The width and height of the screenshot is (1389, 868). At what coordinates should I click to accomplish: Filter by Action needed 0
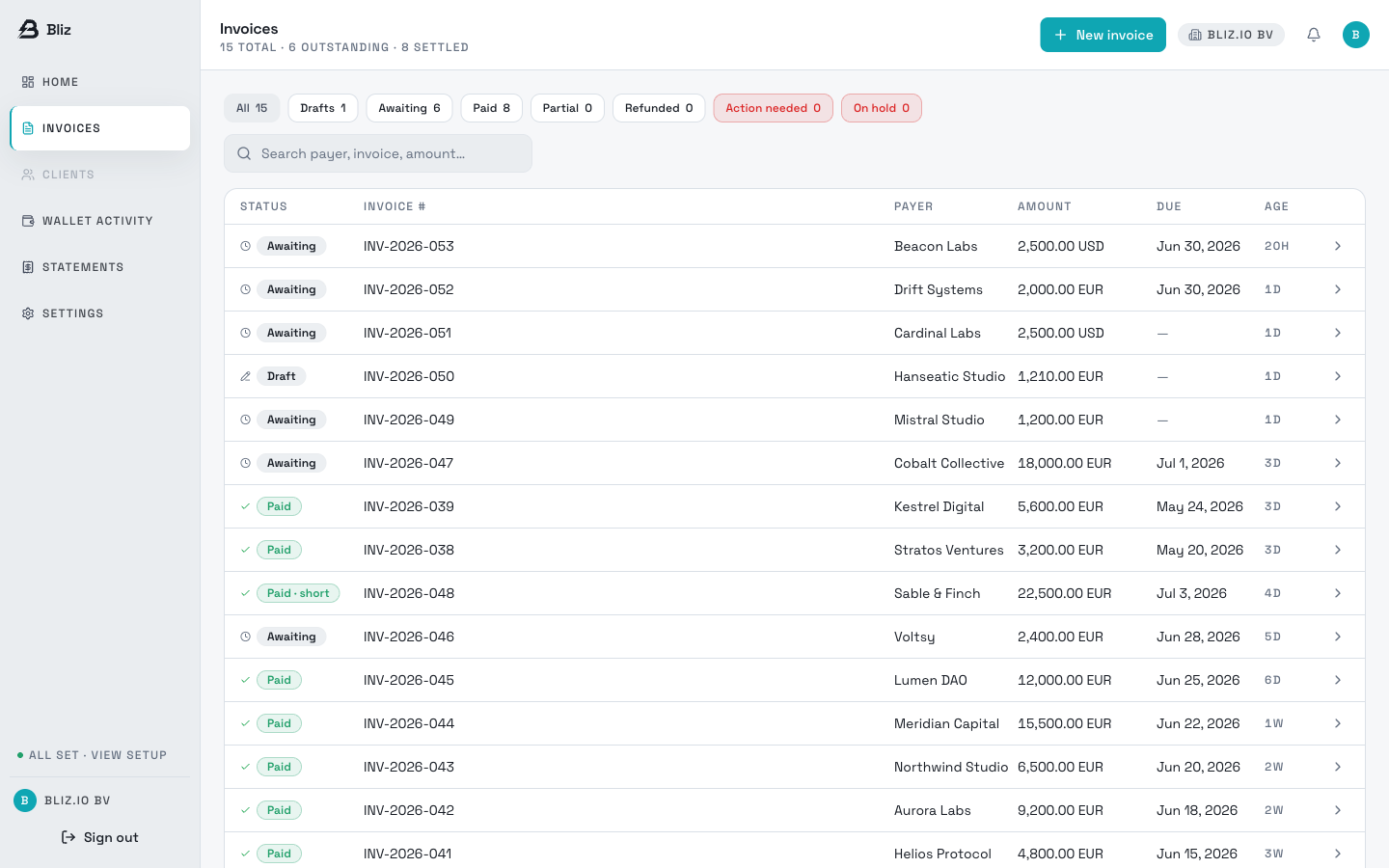pos(774,108)
